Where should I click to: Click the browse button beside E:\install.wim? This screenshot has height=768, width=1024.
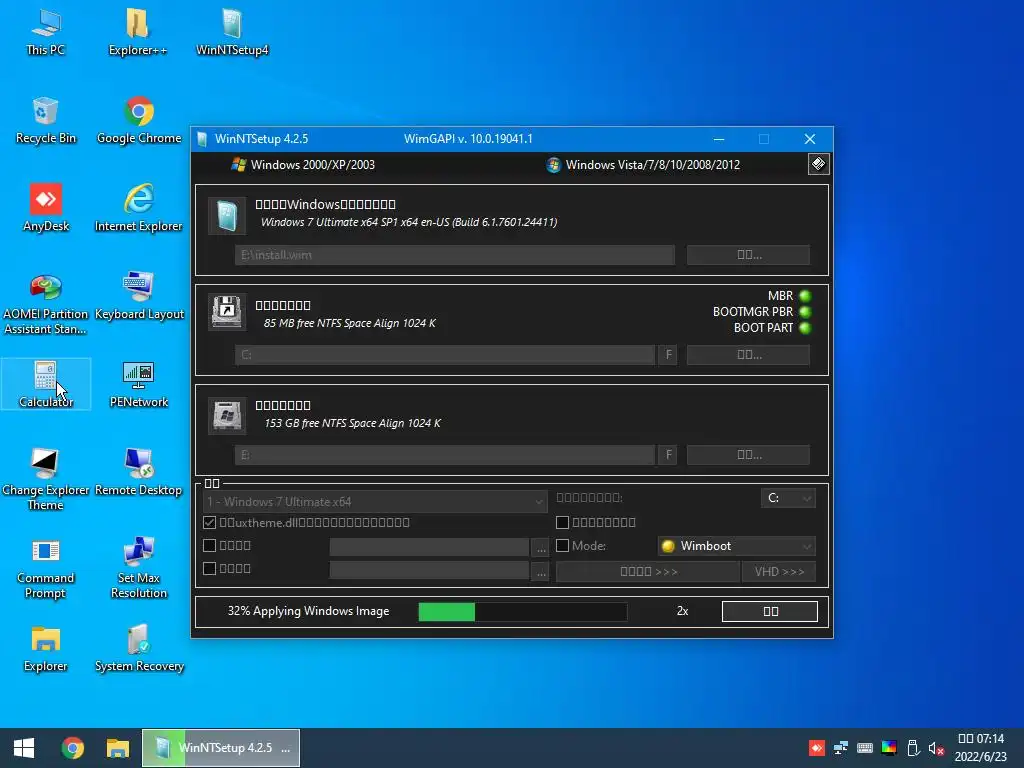pyautogui.click(x=748, y=255)
